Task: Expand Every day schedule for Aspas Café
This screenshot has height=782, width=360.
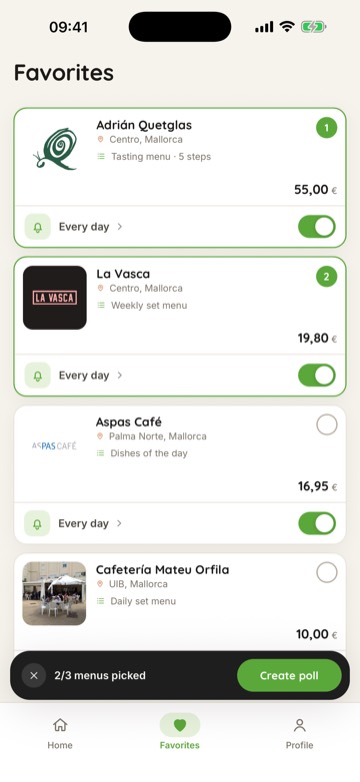Action: 90,524
